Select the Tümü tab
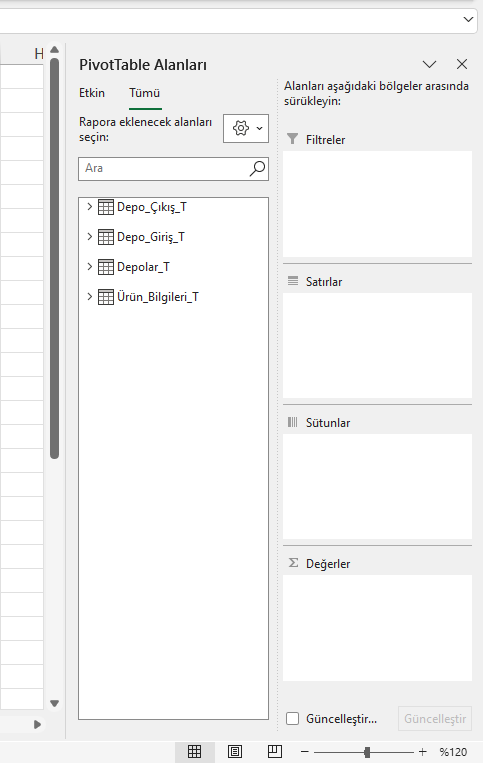 point(144,93)
